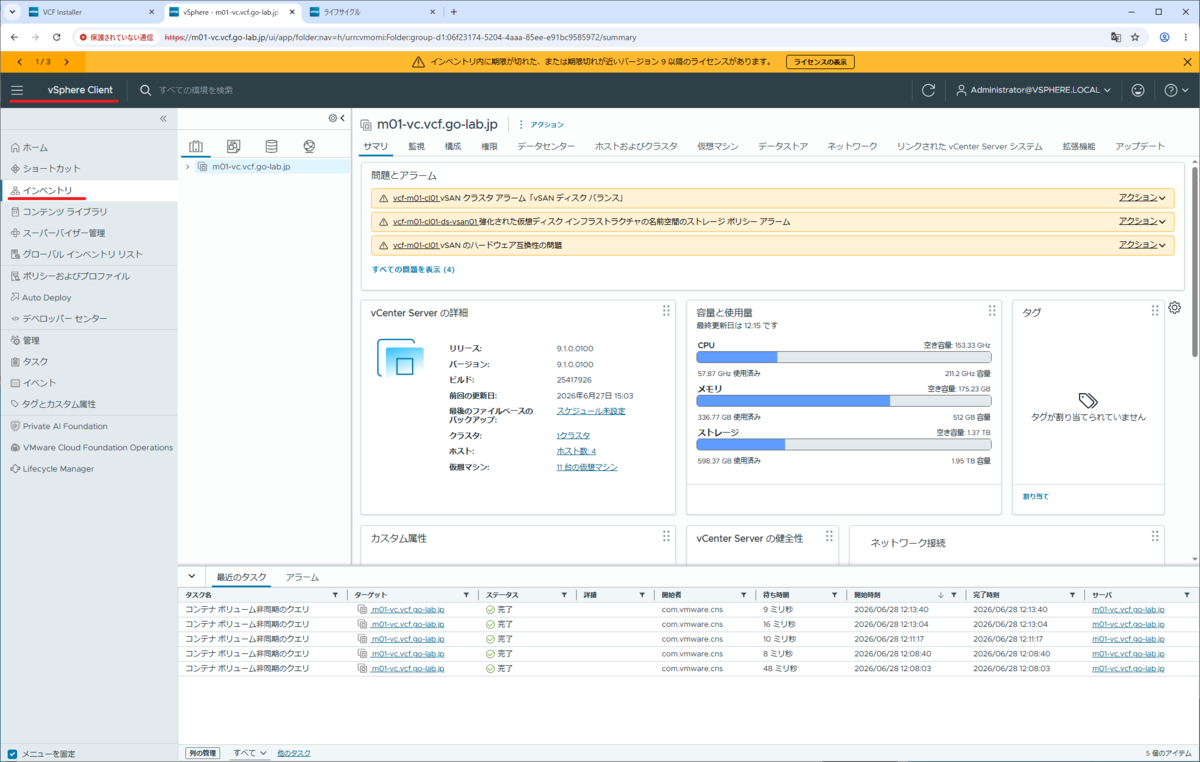The width and height of the screenshot is (1200, 762).
Task: Click the ストレージ usage bar
Action: click(x=844, y=444)
